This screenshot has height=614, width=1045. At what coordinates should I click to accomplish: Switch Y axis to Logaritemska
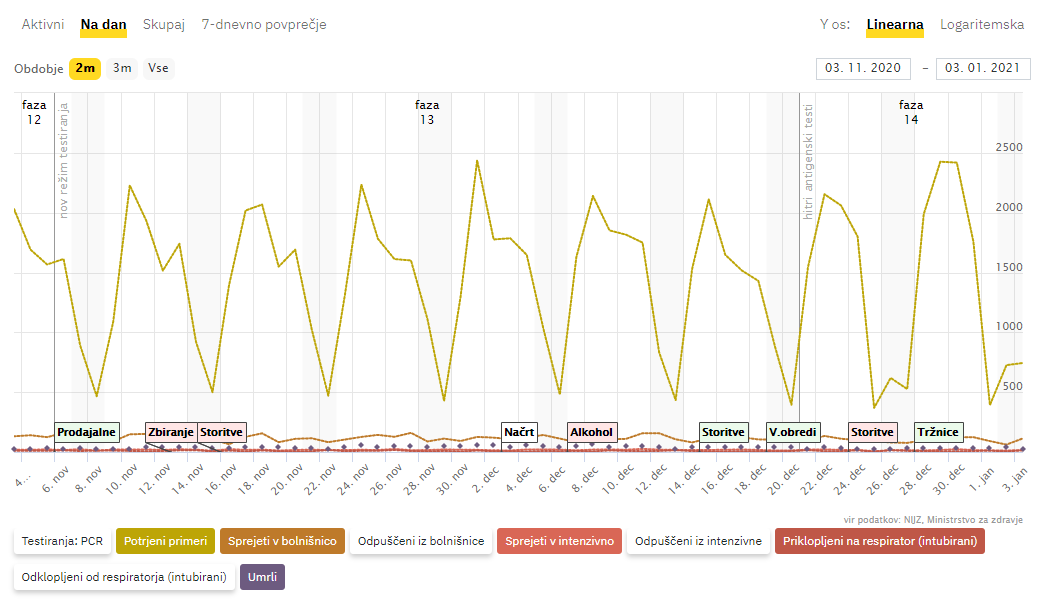coord(982,24)
